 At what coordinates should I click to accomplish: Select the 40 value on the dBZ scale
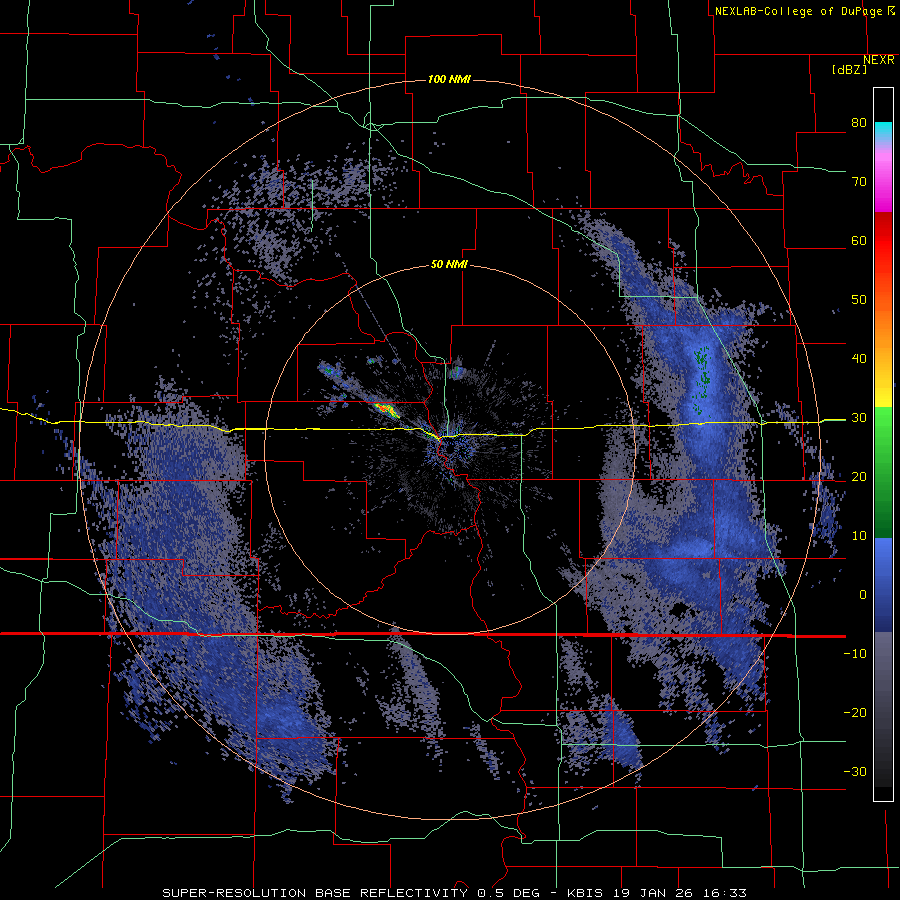click(x=859, y=359)
